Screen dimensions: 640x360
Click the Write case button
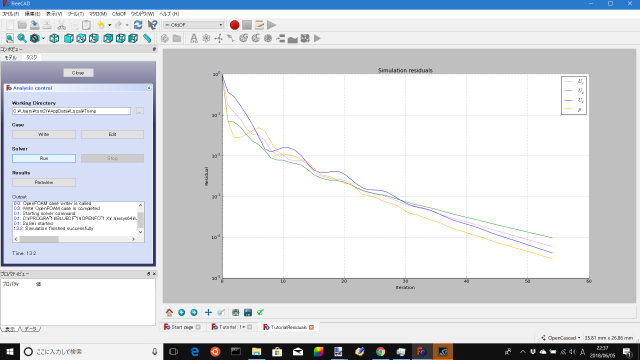pos(44,134)
